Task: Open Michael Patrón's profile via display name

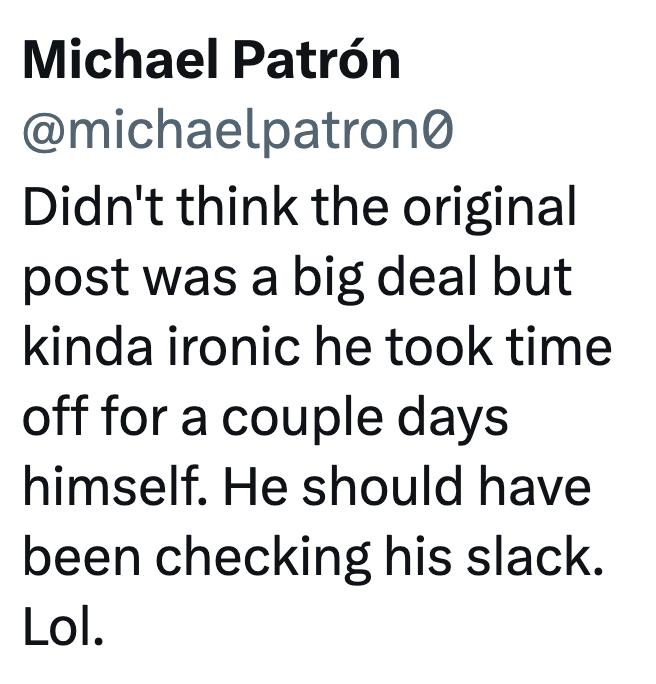Action: [211, 62]
